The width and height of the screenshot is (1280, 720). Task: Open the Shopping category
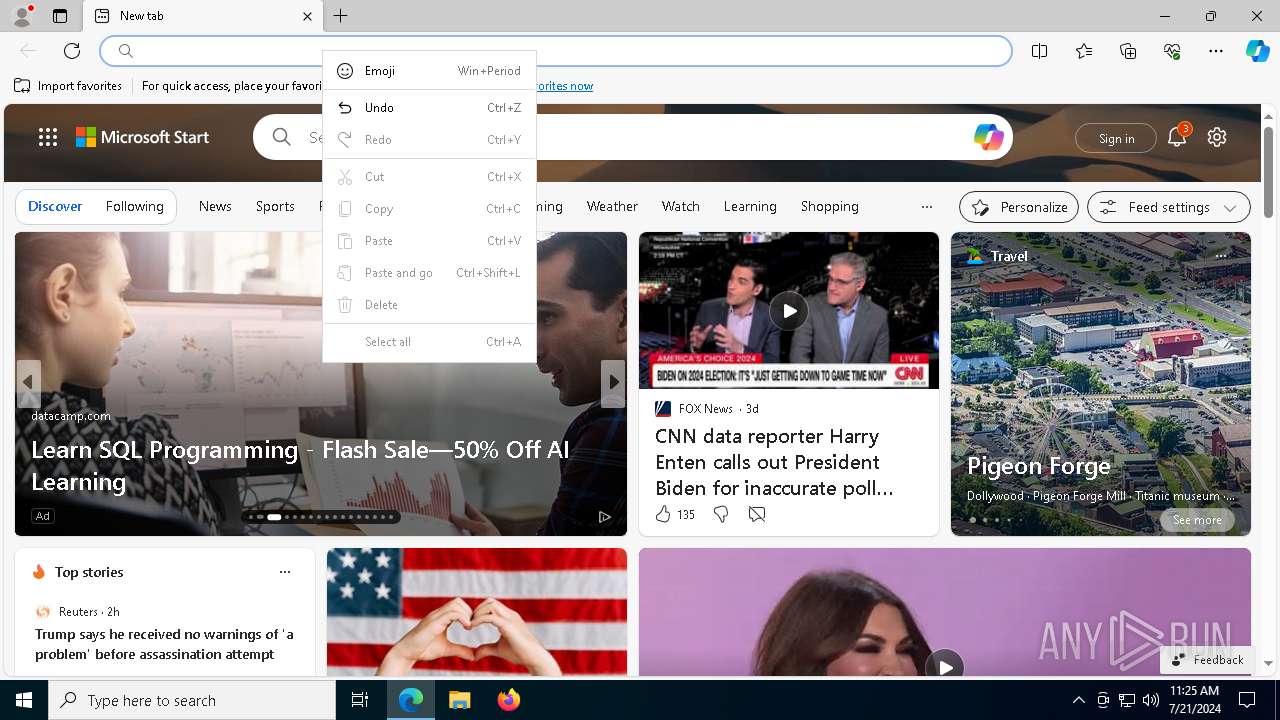pos(829,206)
